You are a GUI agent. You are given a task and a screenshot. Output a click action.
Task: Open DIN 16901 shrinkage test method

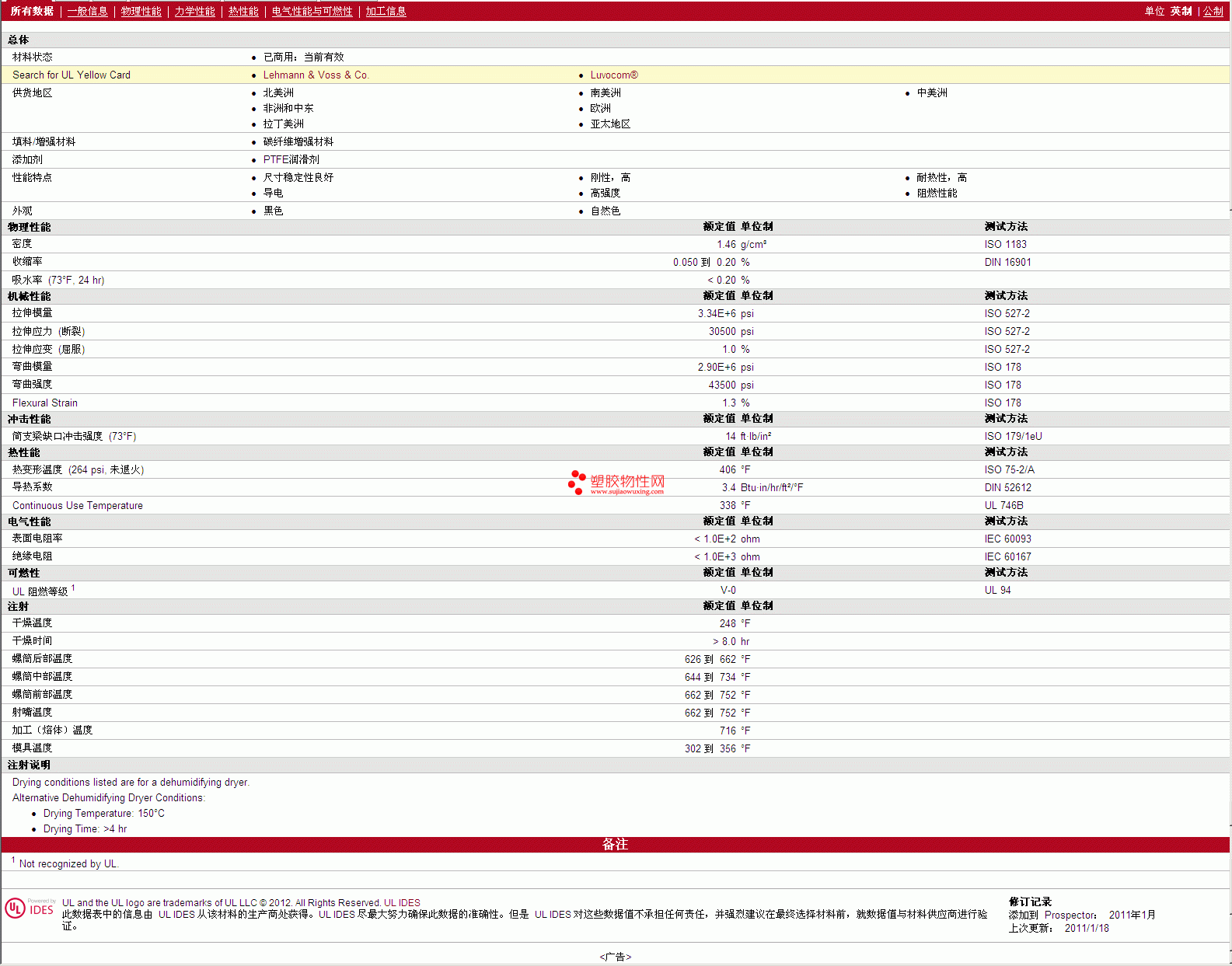click(x=1007, y=262)
